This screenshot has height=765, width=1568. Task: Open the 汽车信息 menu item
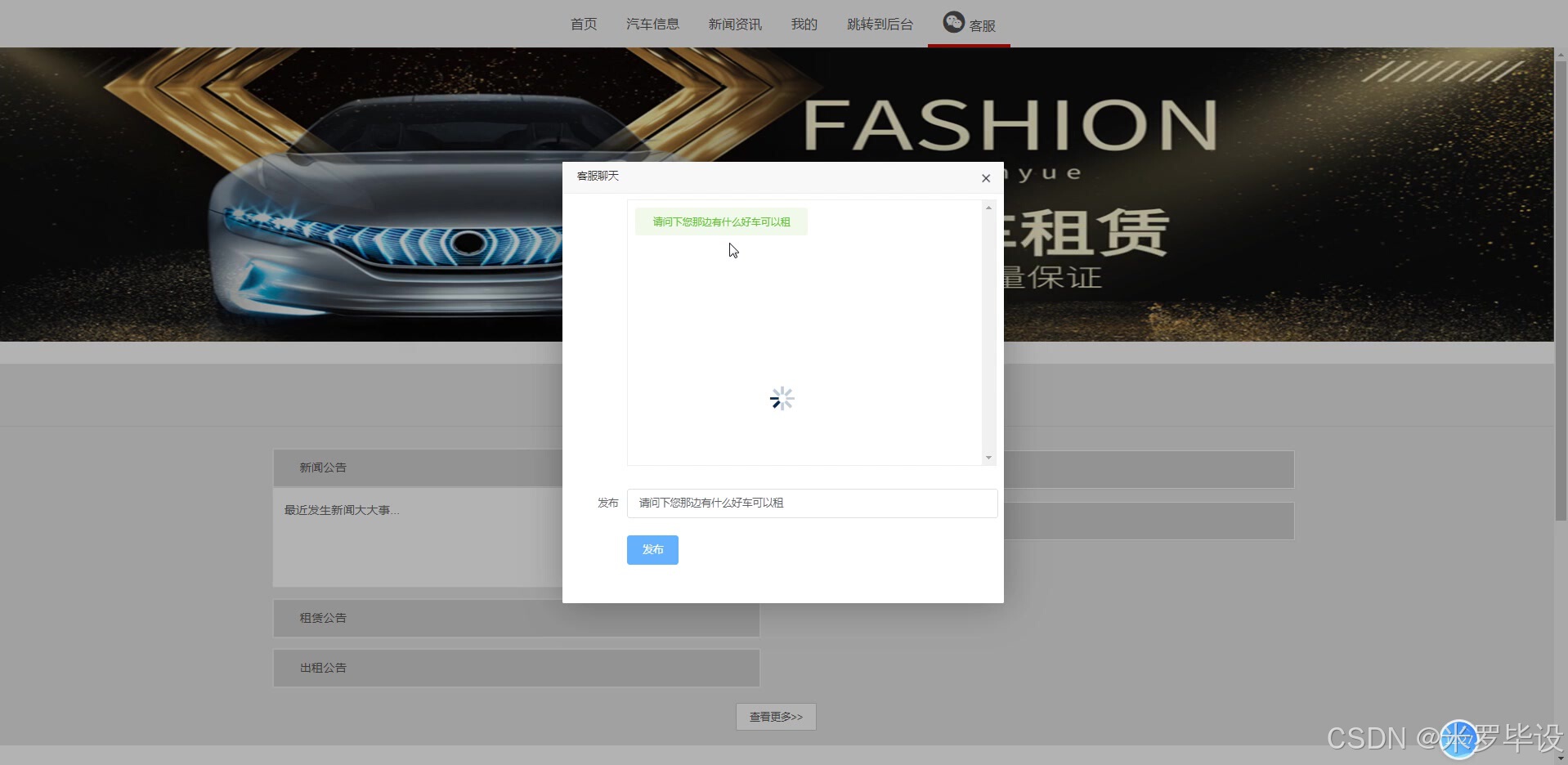tap(652, 25)
